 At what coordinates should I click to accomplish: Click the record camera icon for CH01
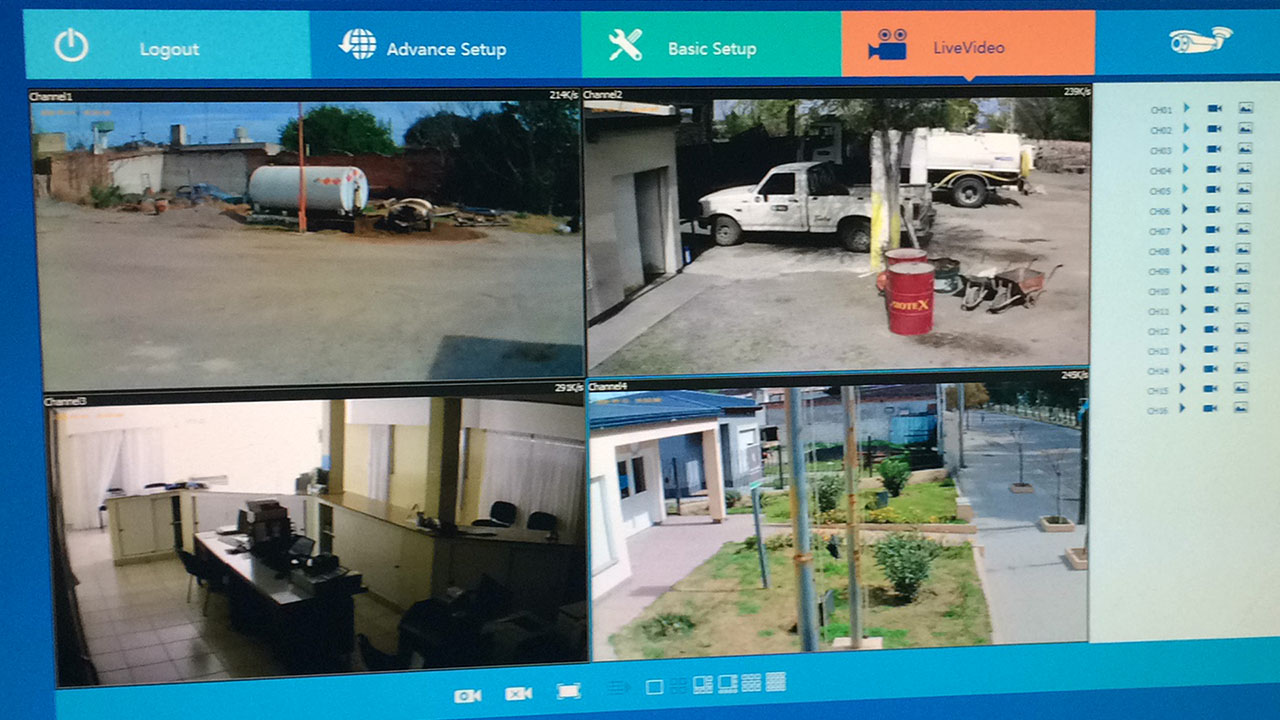coord(1214,108)
